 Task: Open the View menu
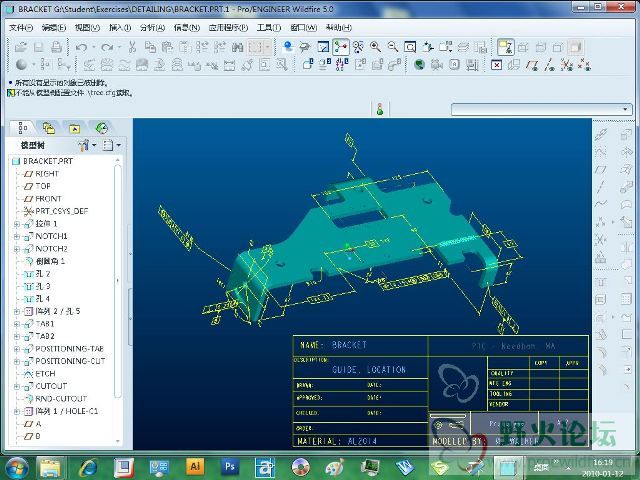coord(87,27)
